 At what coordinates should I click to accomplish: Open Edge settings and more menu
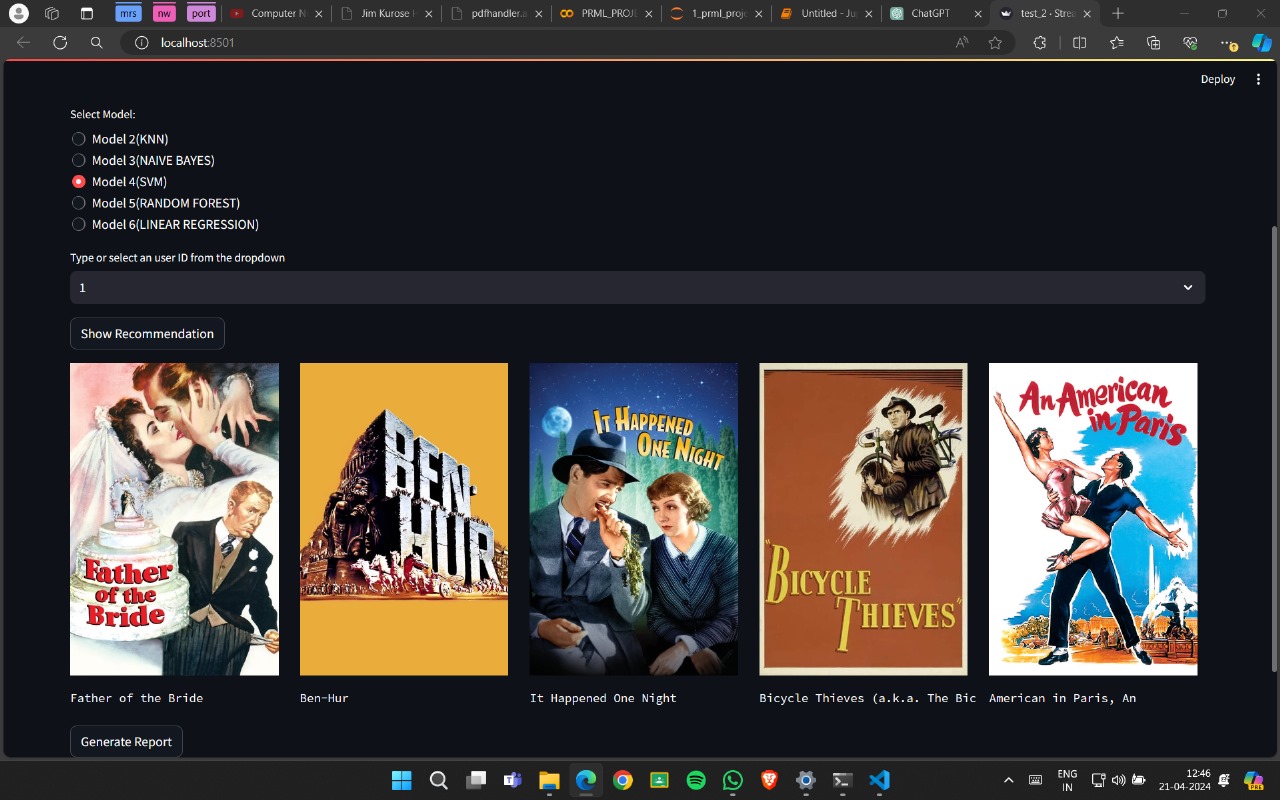click(x=1229, y=44)
